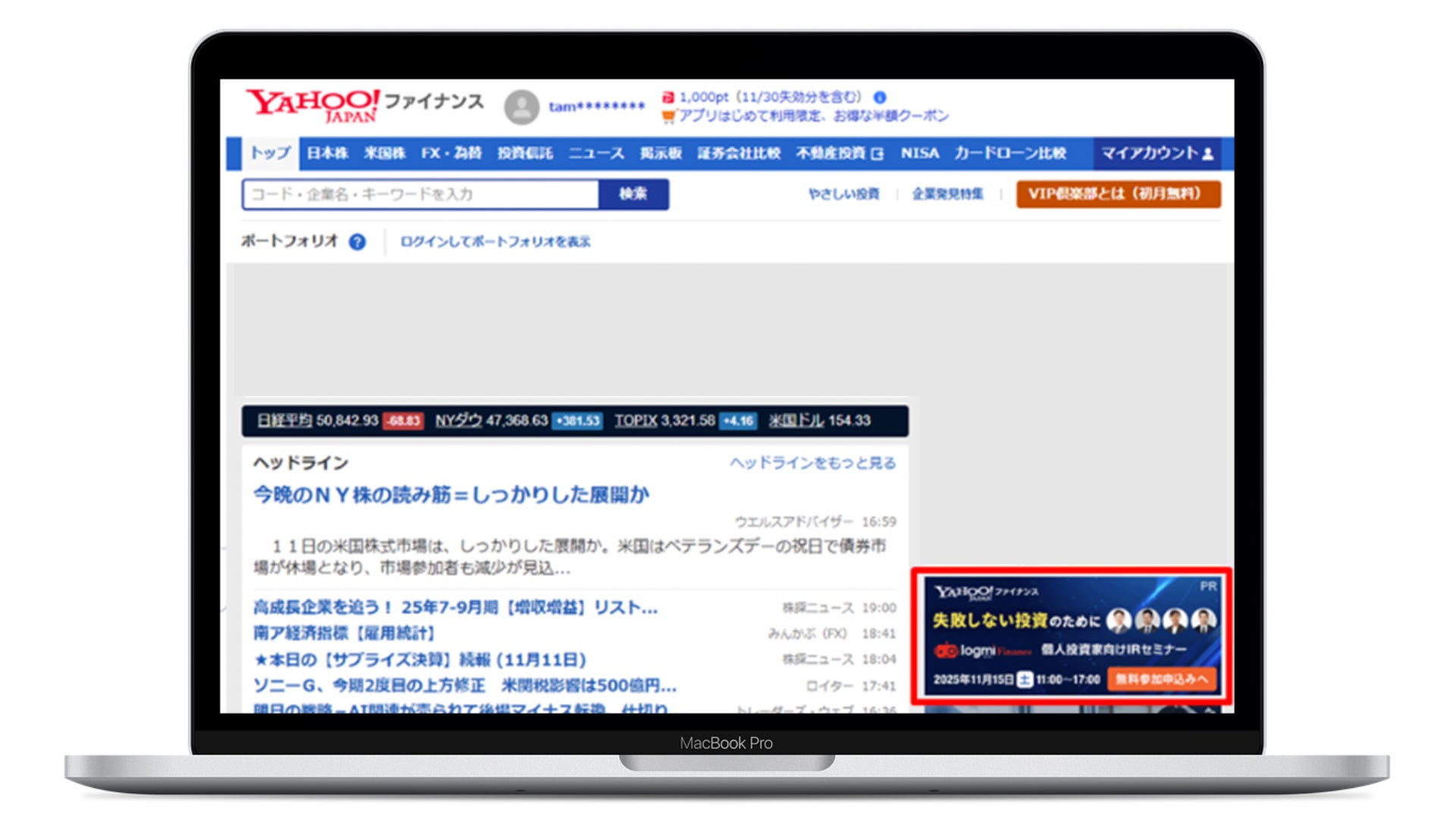This screenshot has height=819, width=1456.
Task: Click the Yahoo! Japan Finance logo
Action: [312, 105]
